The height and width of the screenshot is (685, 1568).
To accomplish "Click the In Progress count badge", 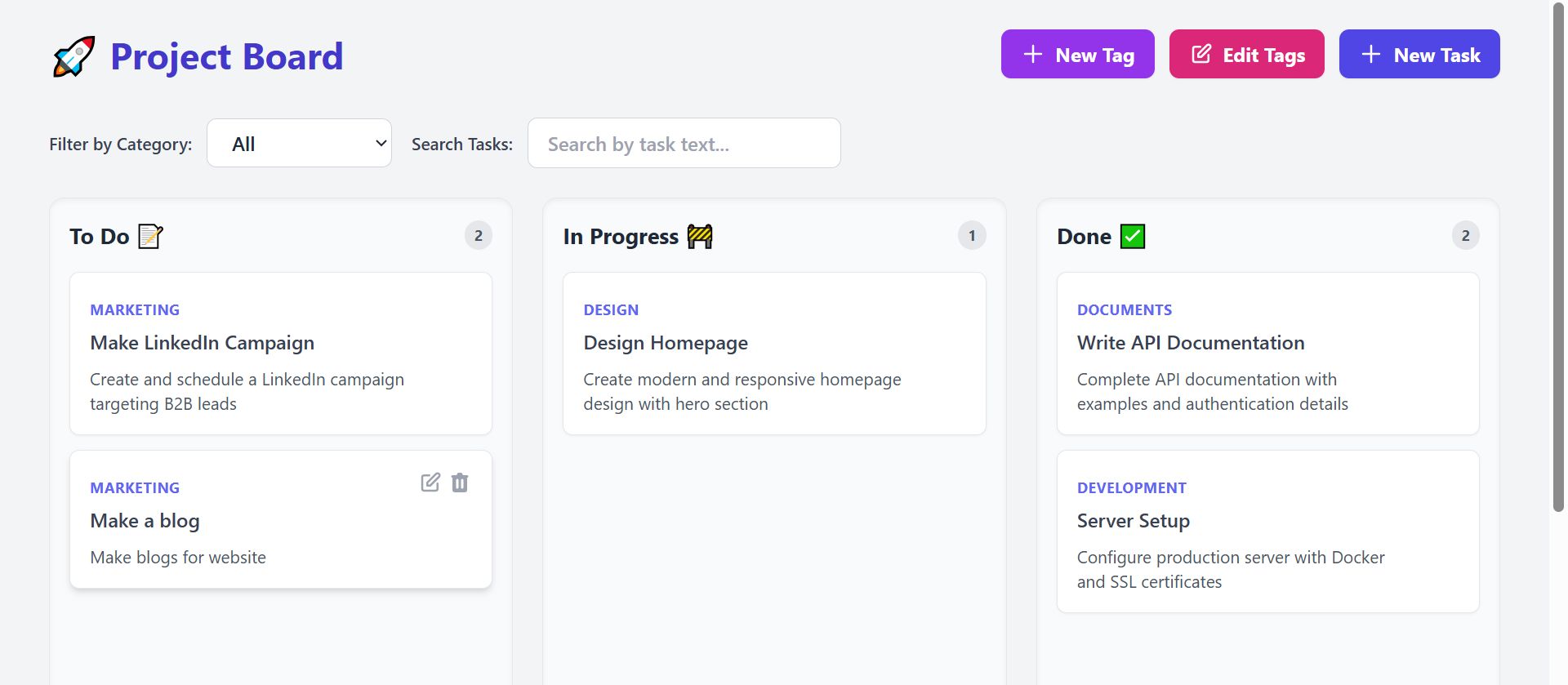I will [972, 236].
